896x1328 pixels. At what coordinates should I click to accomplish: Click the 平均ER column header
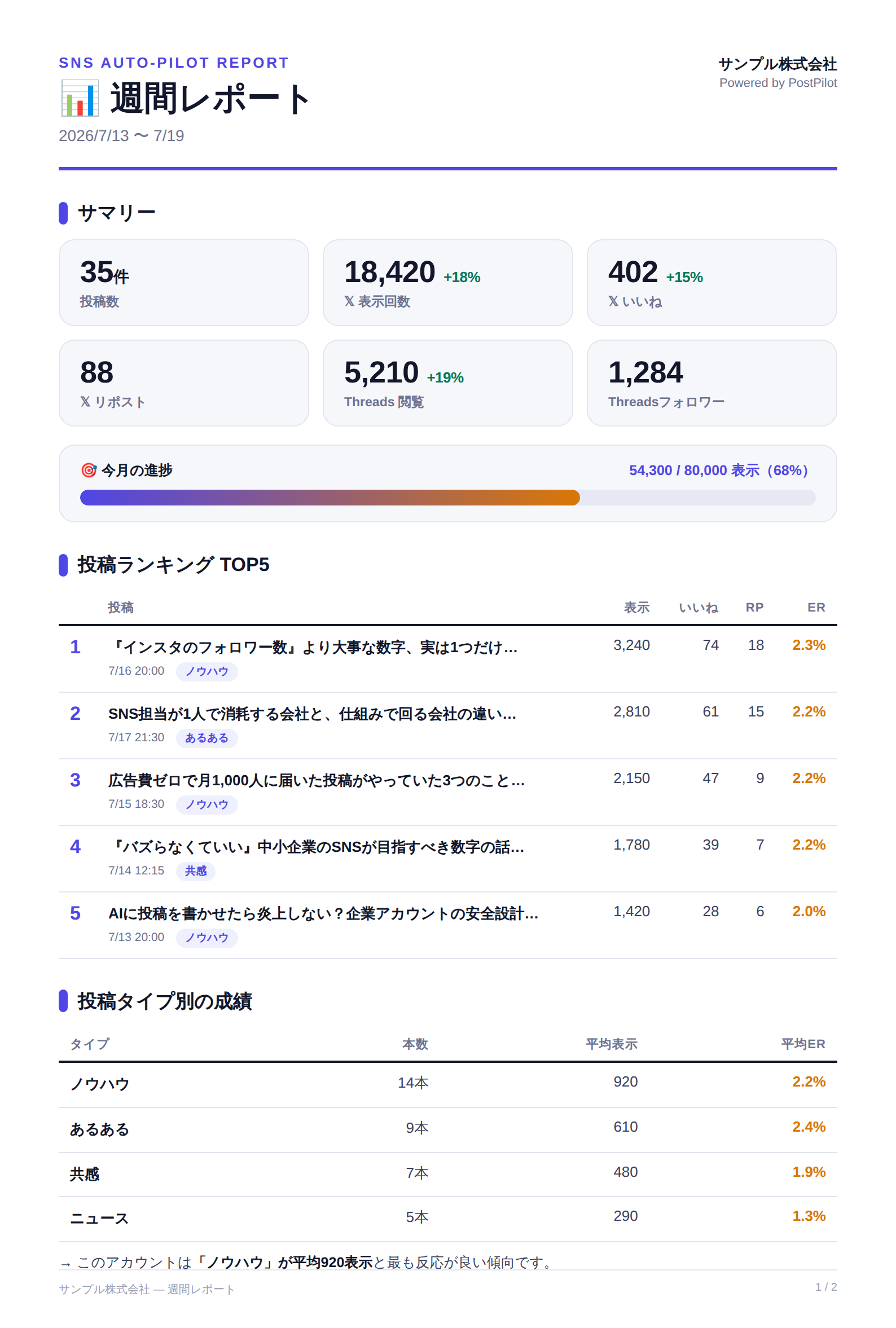click(x=803, y=1044)
